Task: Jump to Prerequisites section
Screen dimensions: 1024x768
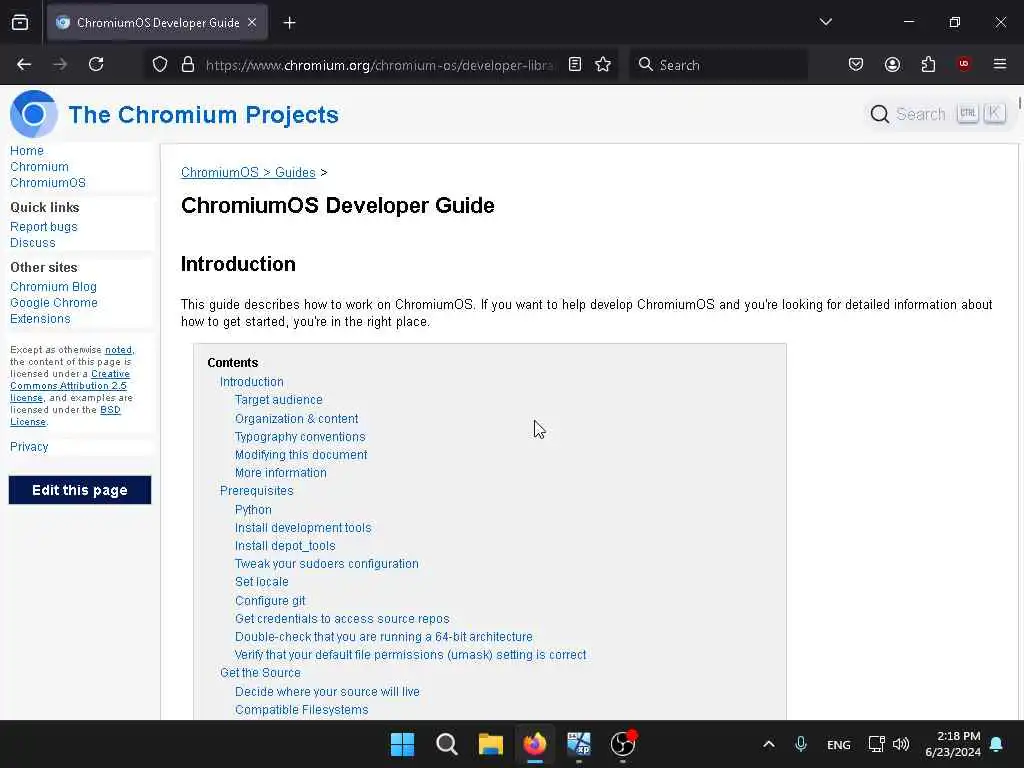Action: tap(257, 490)
